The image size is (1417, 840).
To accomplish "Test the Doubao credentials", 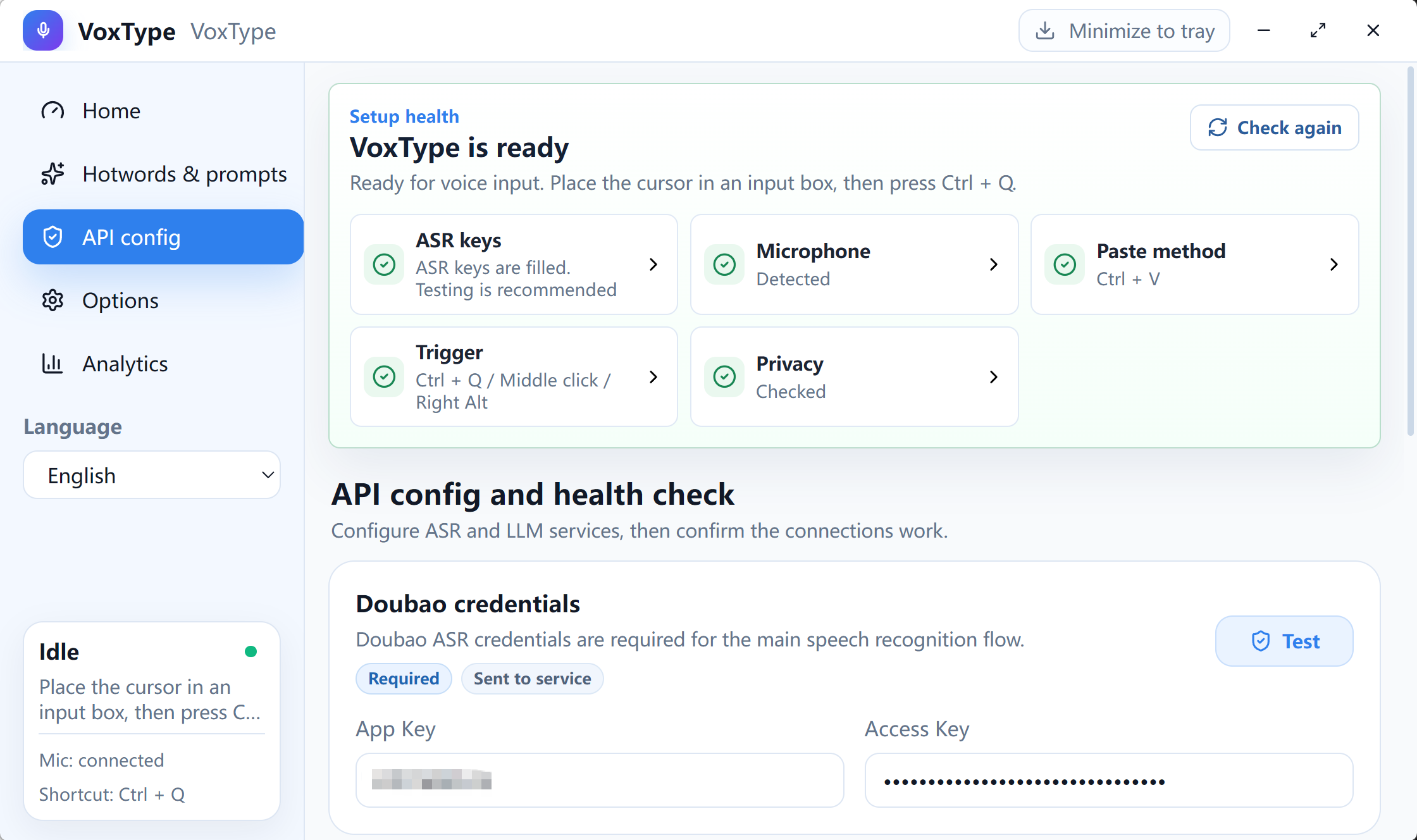I will (x=1284, y=641).
